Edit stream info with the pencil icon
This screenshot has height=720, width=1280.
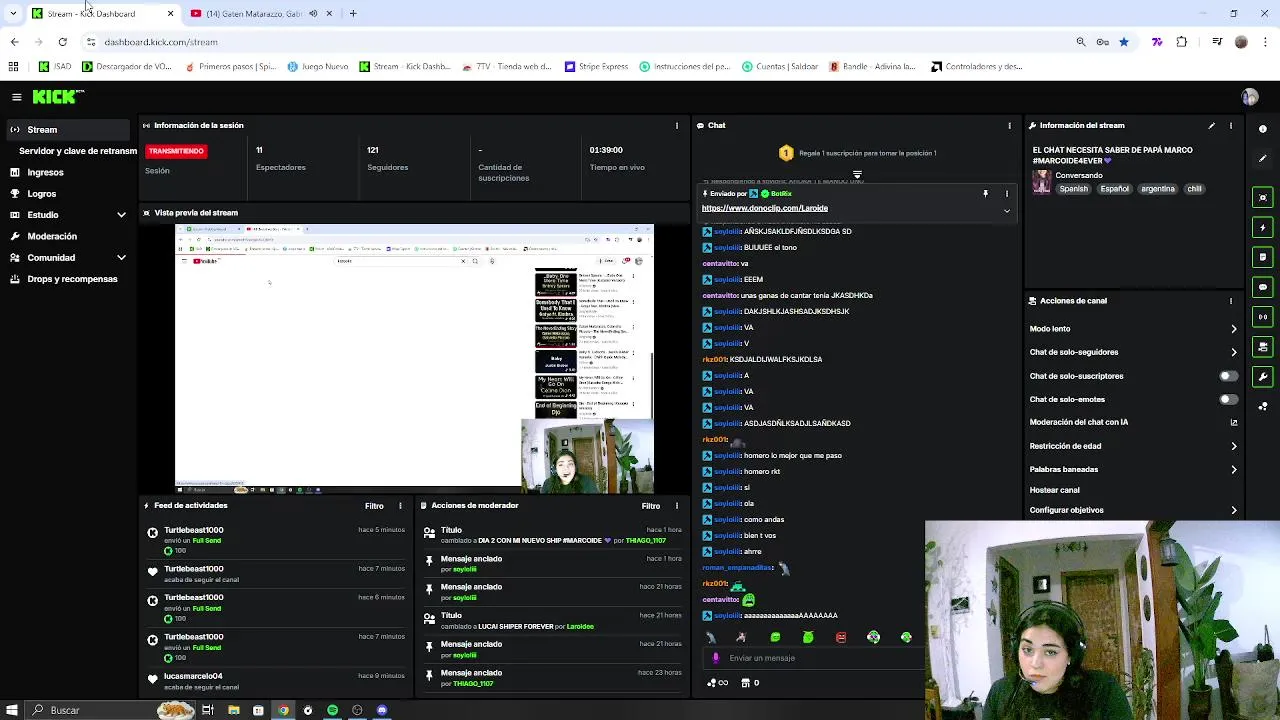[x=1211, y=126]
